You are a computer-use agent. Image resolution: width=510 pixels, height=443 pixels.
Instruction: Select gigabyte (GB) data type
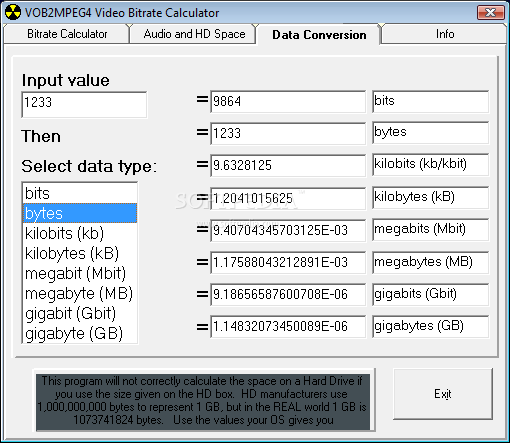click(80, 333)
